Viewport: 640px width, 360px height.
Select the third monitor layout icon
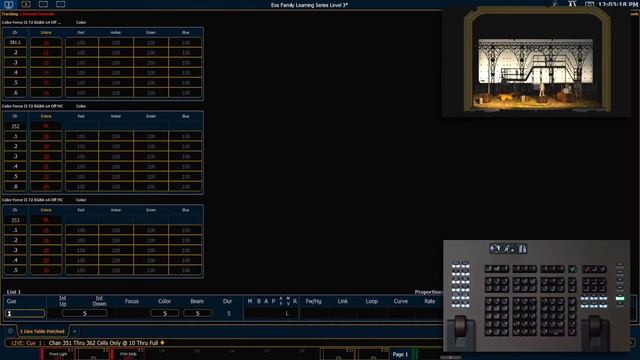tap(43, 4)
